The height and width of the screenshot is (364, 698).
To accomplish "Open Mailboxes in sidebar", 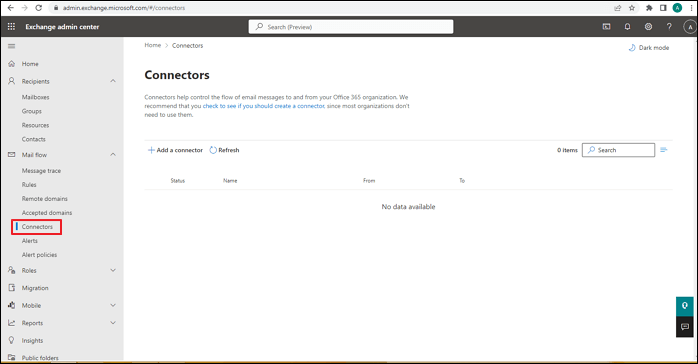I will (36, 97).
